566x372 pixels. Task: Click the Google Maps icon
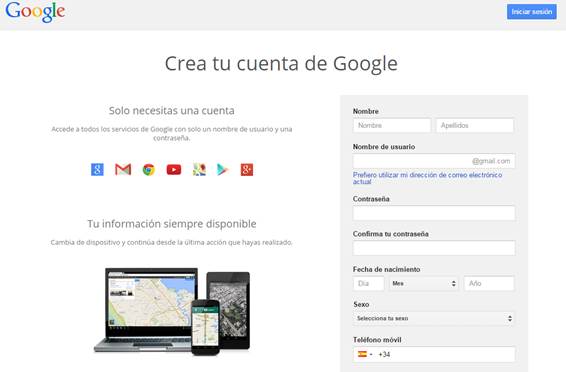coord(199,169)
